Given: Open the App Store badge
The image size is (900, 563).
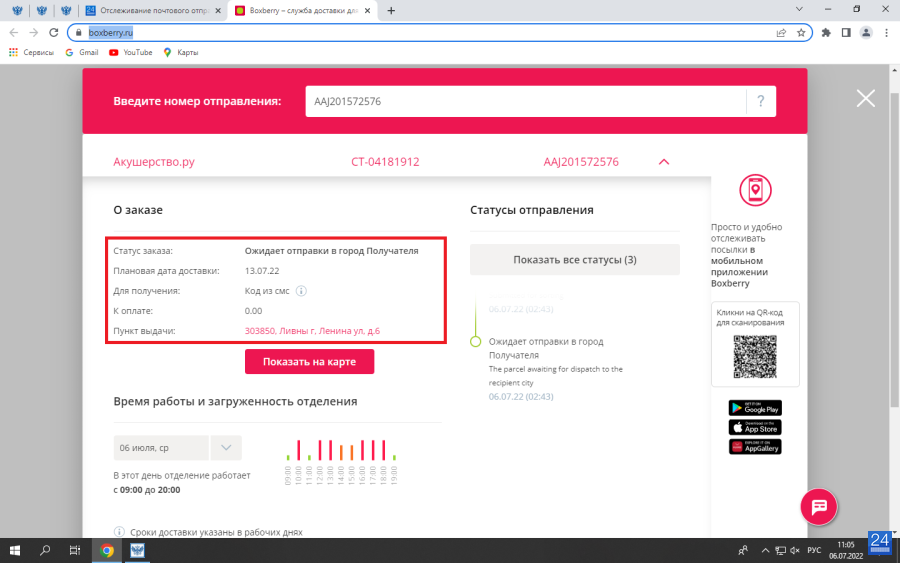Looking at the screenshot, I should click(755, 428).
